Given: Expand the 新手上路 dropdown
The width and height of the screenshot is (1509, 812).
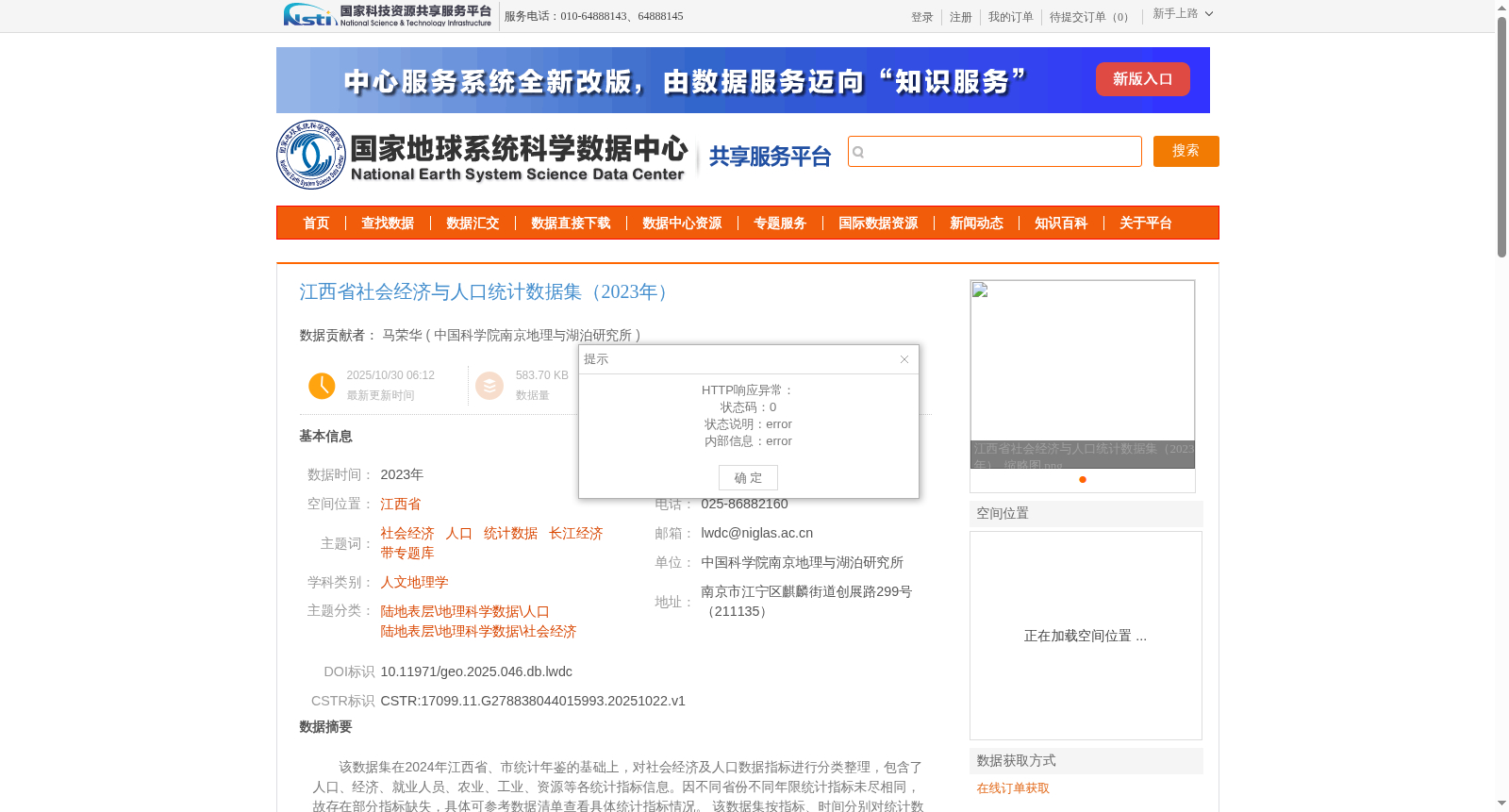Looking at the screenshot, I should 1183,14.
